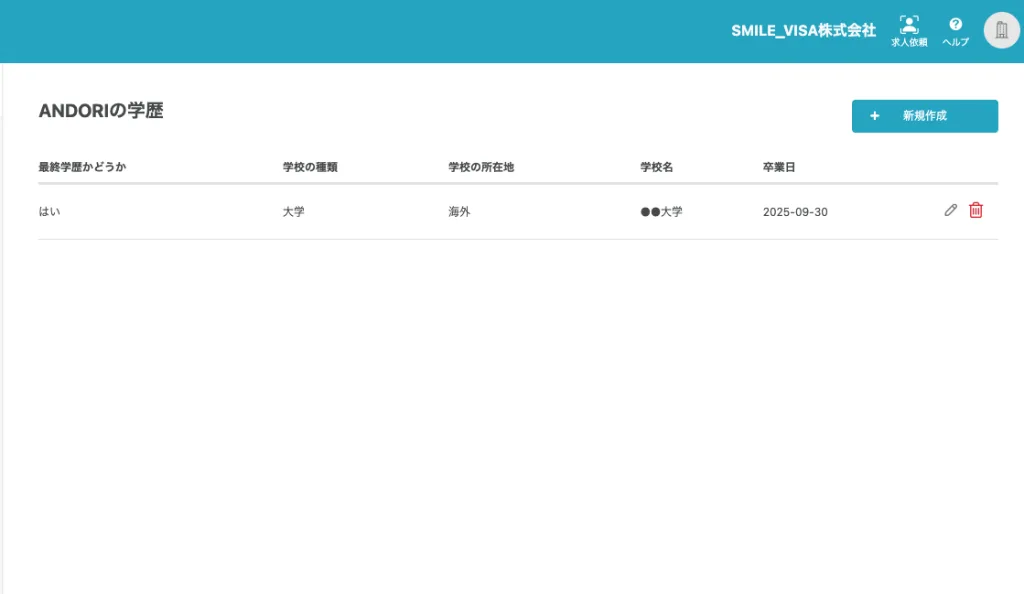This screenshot has height=594, width=1024.
Task: Click the 学校の所在地 column header
Action: (x=481, y=167)
